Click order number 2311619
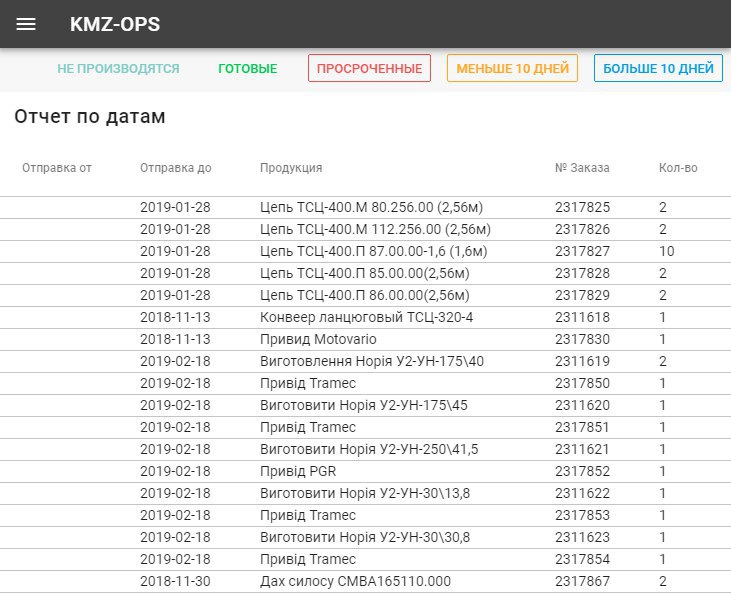The width and height of the screenshot is (731, 595). [582, 361]
